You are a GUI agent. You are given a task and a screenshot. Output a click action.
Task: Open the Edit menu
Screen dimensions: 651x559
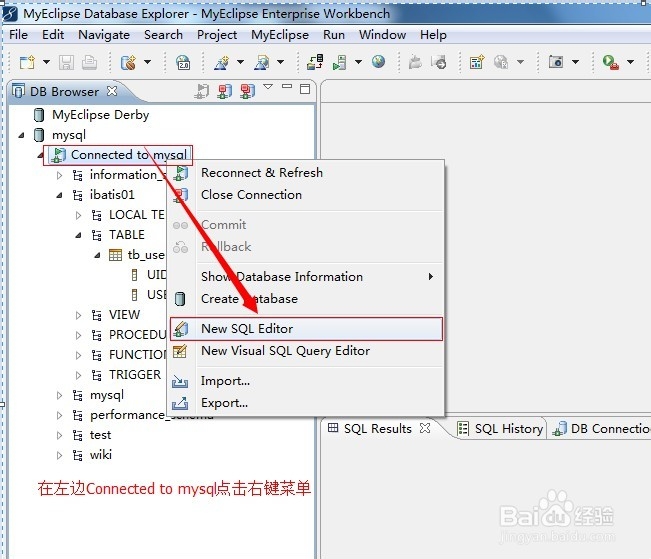[53, 35]
